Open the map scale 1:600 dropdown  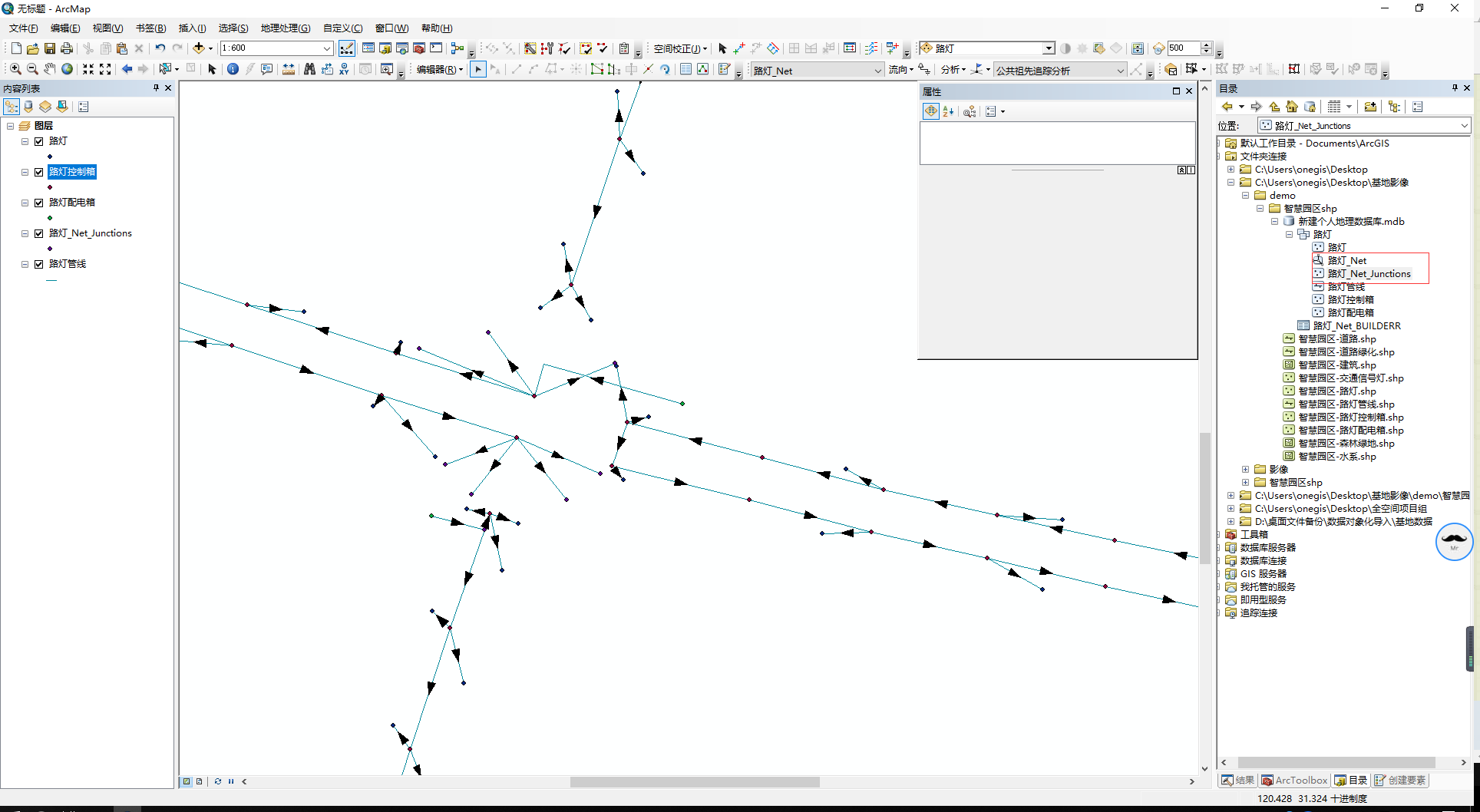pos(326,48)
